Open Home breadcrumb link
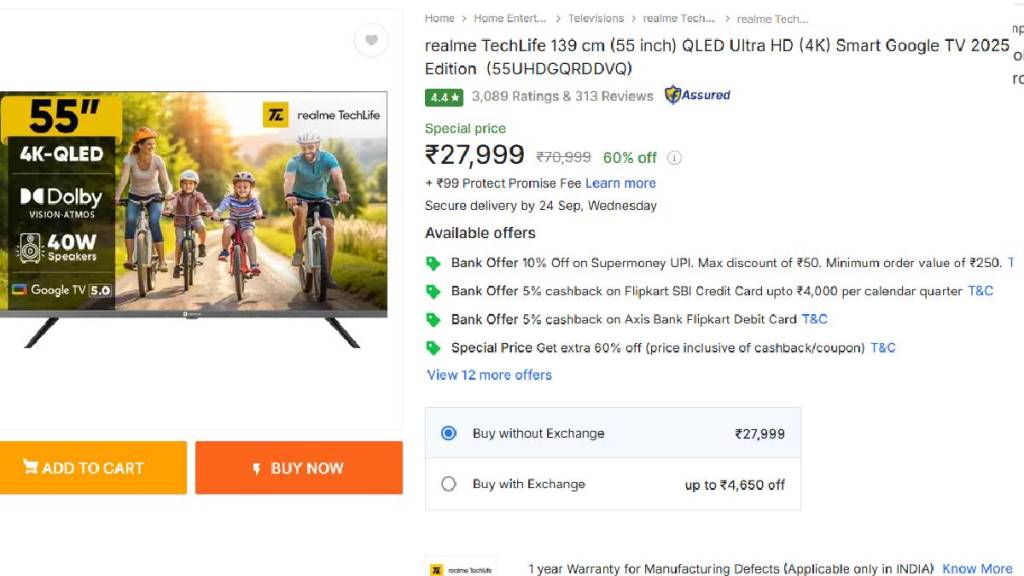The height and width of the screenshot is (576, 1024). [439, 18]
